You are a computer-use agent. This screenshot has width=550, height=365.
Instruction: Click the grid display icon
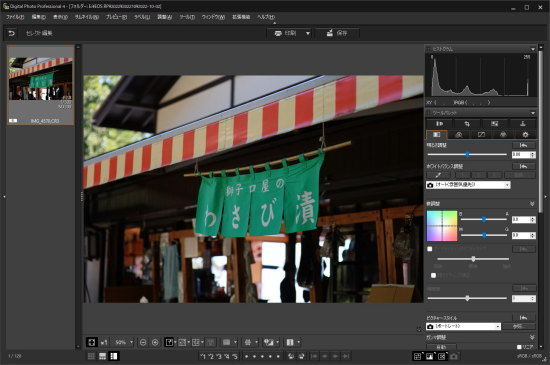pos(196,342)
